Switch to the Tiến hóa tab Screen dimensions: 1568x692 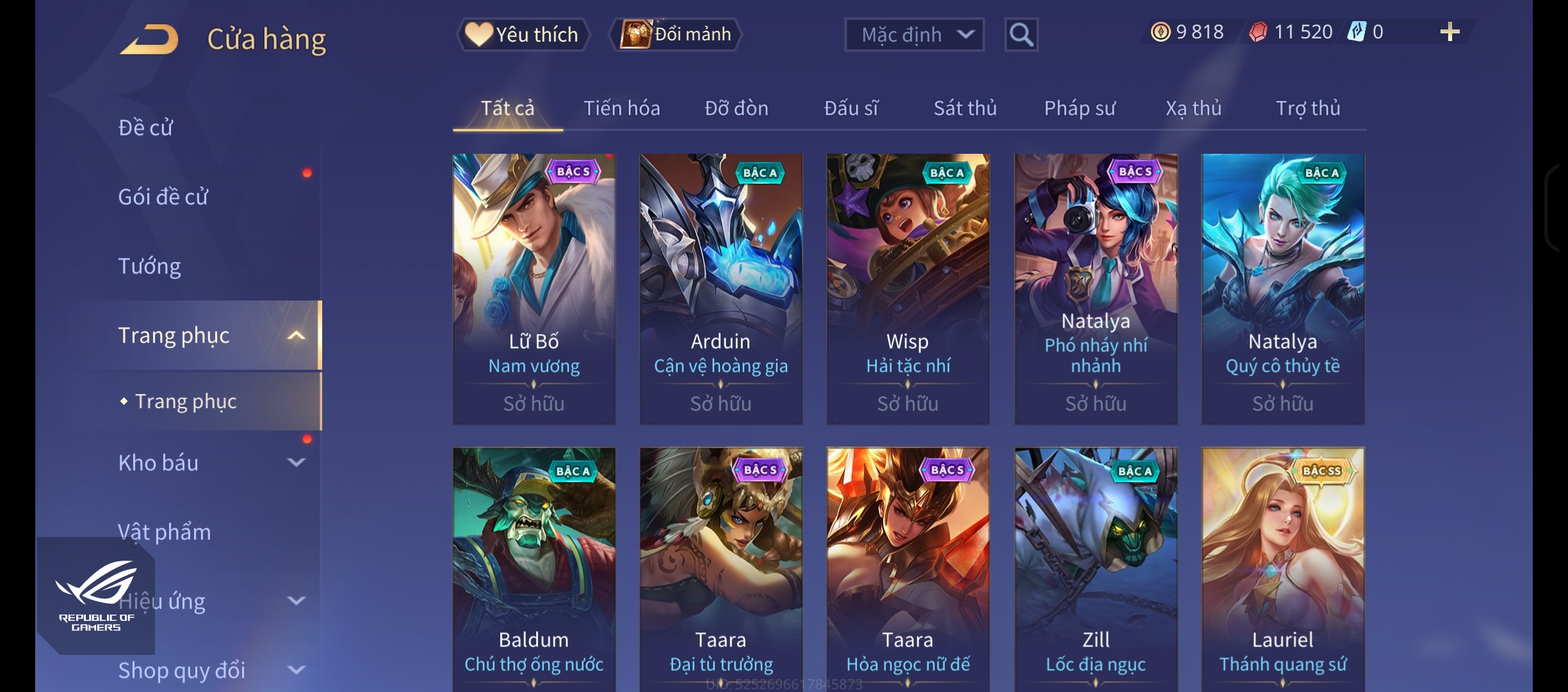coord(621,108)
